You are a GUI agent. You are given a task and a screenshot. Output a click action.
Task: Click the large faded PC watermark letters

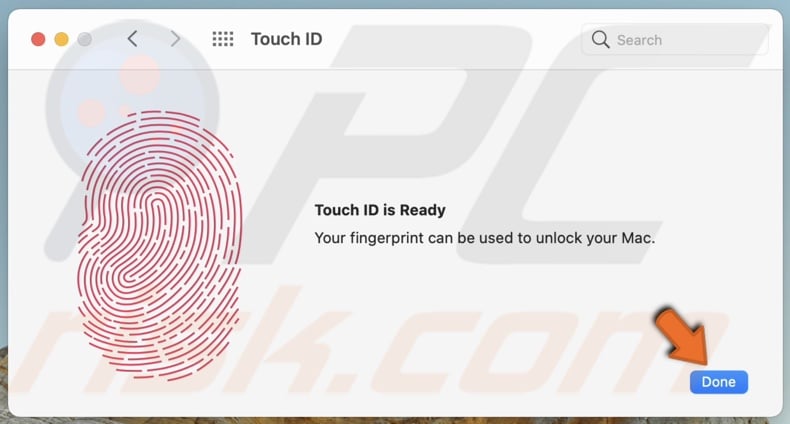453,146
